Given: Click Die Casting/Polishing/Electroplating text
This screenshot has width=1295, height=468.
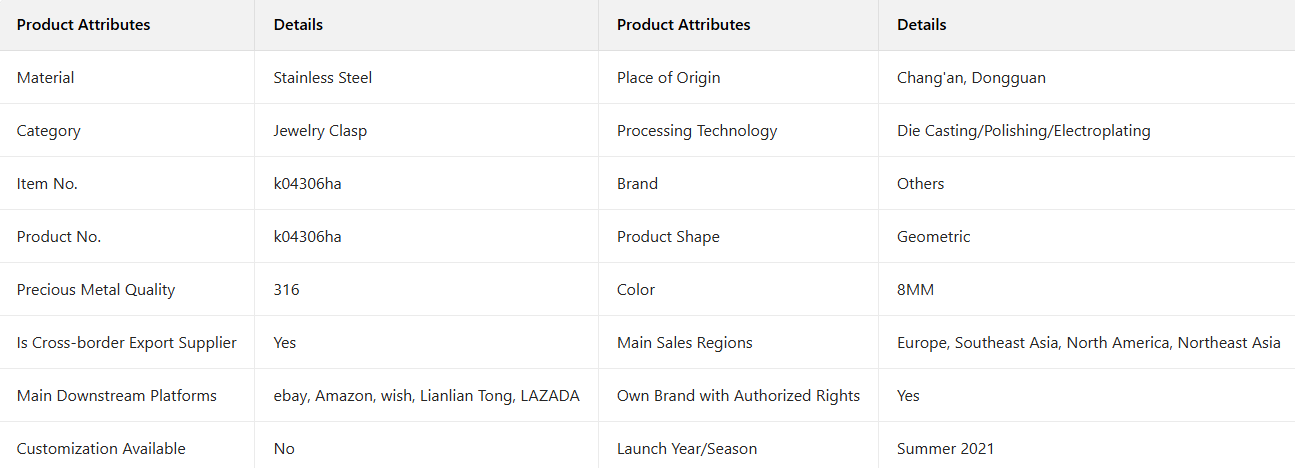Looking at the screenshot, I should point(1023,131).
